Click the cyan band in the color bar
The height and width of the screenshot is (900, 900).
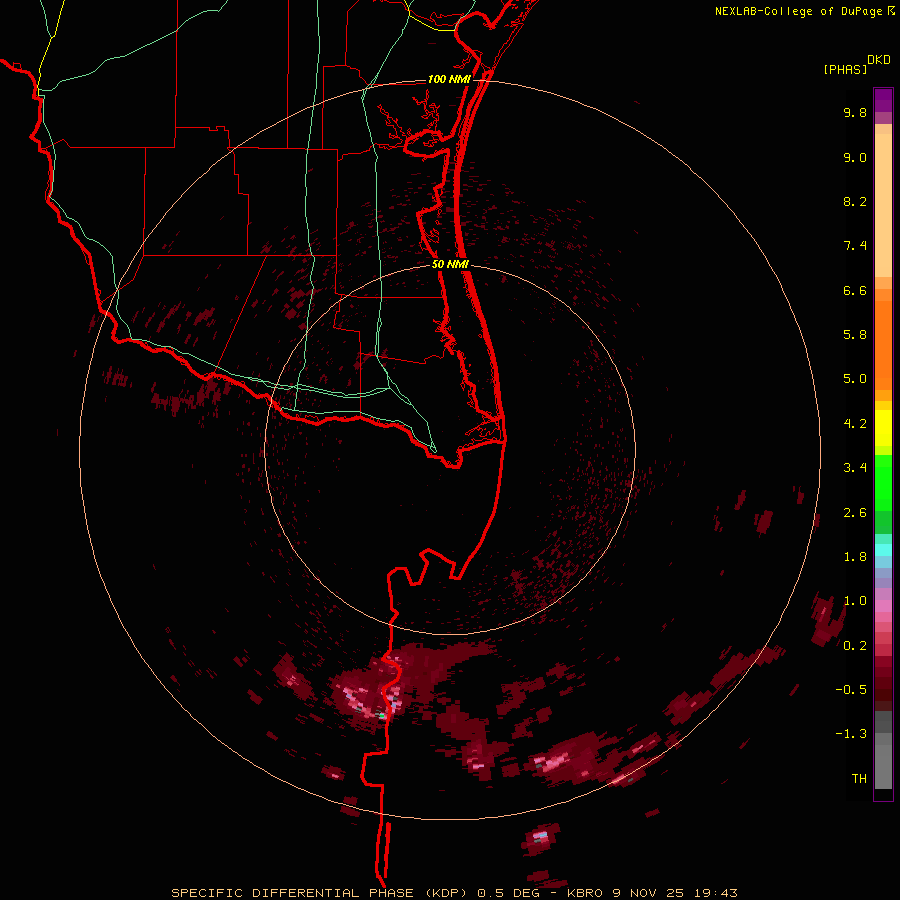[x=883, y=550]
